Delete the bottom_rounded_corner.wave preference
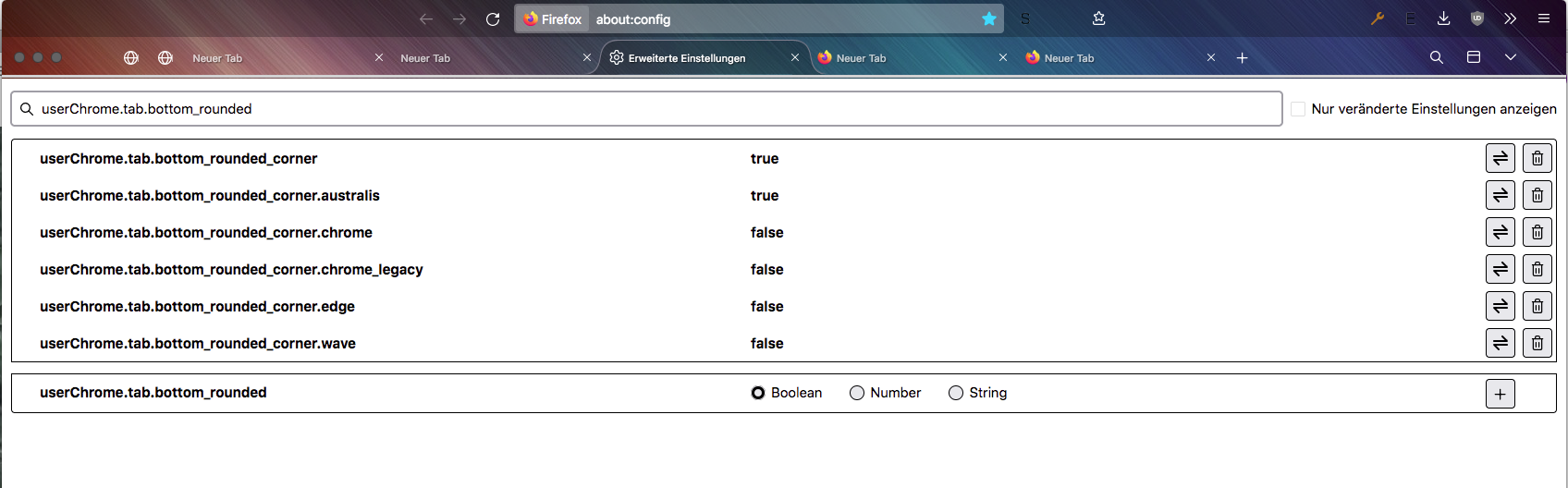 coord(1537,343)
